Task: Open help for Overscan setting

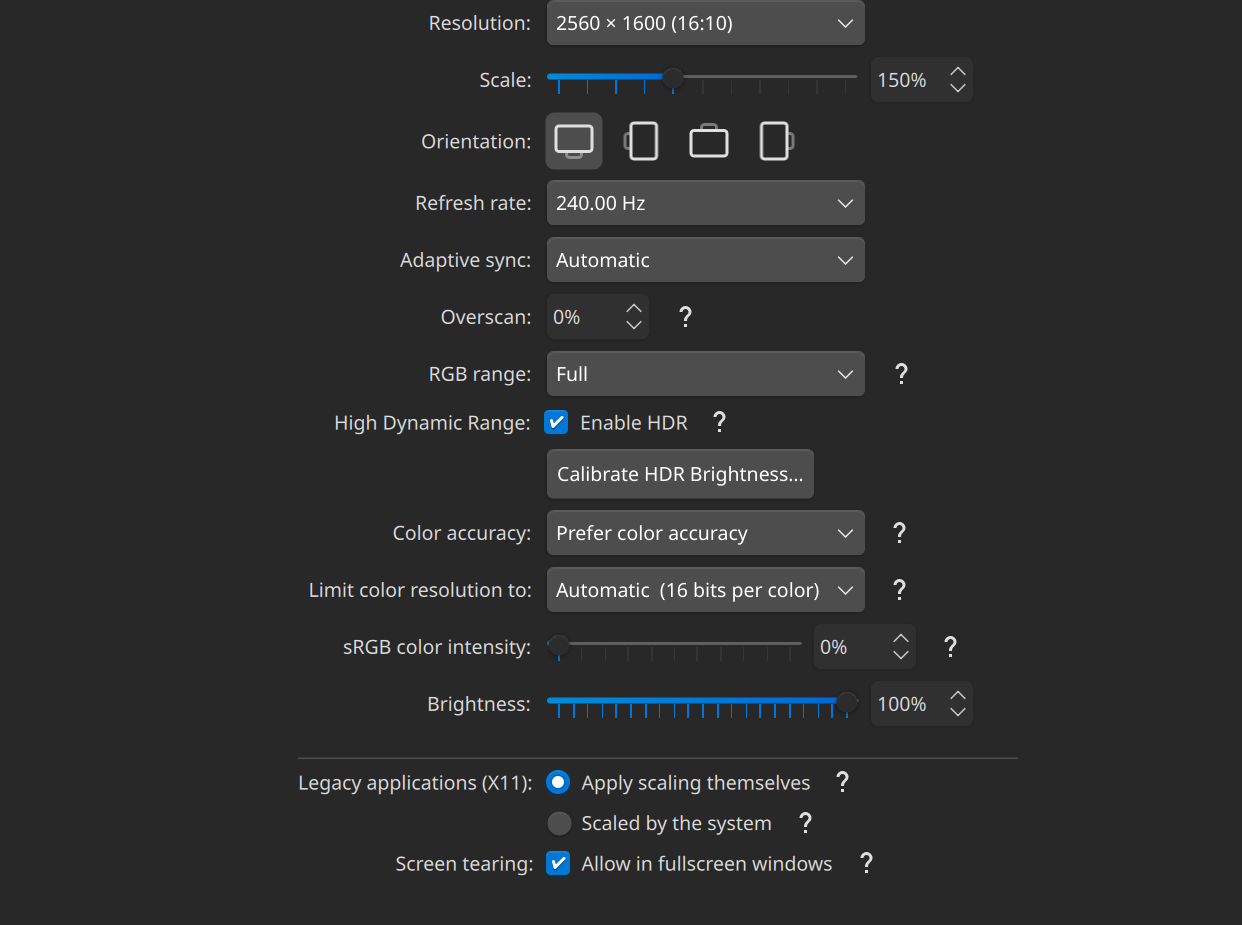Action: click(685, 317)
